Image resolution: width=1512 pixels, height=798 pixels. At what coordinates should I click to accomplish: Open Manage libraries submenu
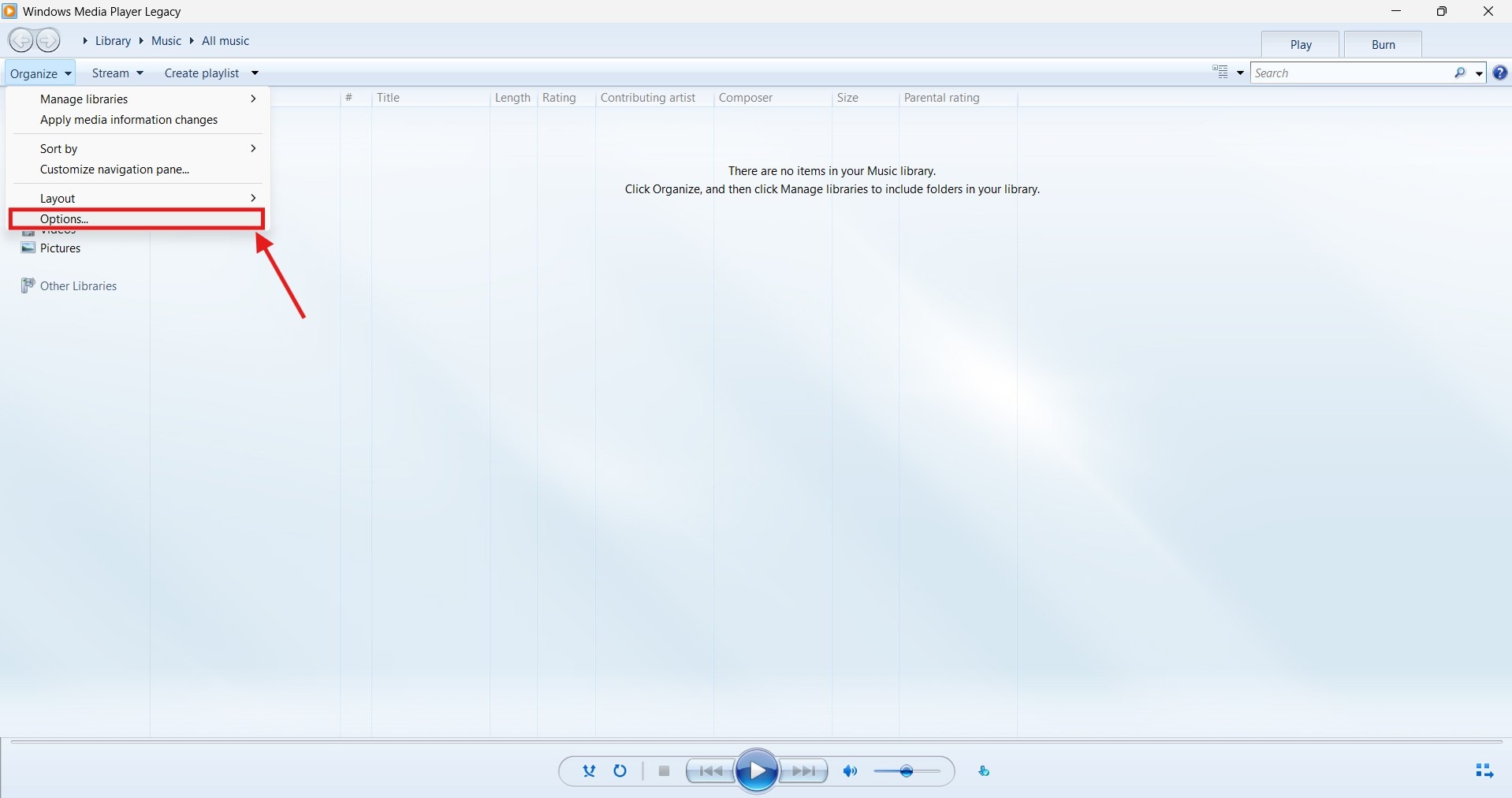pos(138,99)
